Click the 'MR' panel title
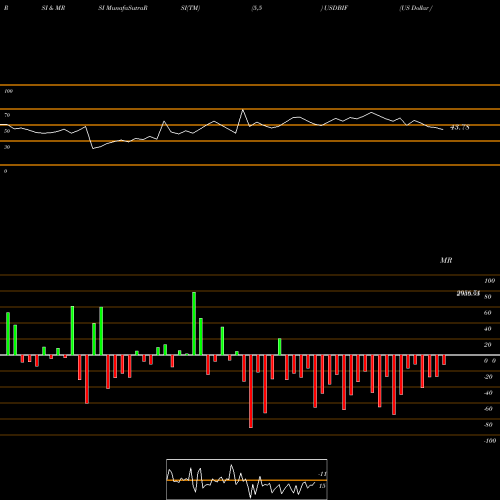This screenshot has width=500, height=500. coord(446,260)
